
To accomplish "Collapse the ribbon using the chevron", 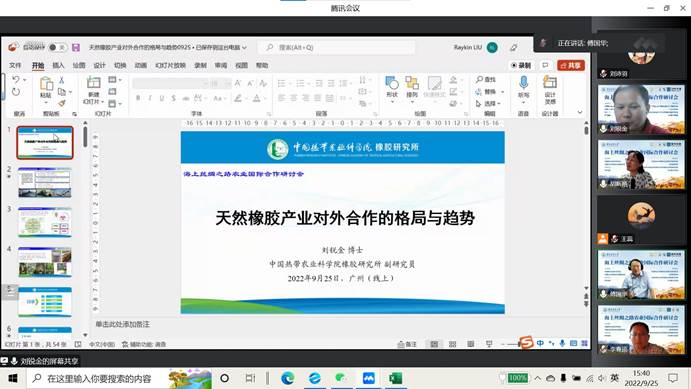I will click(580, 113).
